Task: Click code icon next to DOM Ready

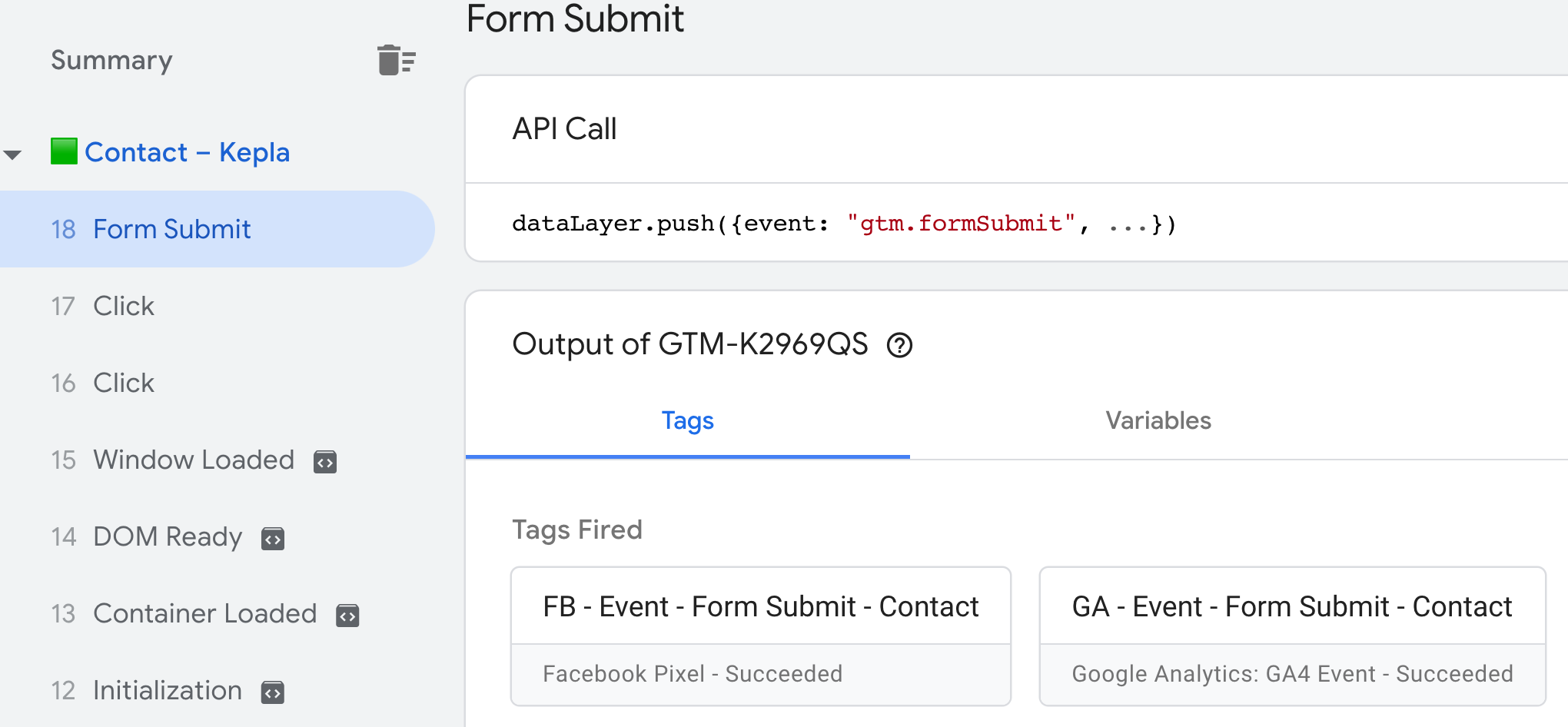Action: pos(273,539)
